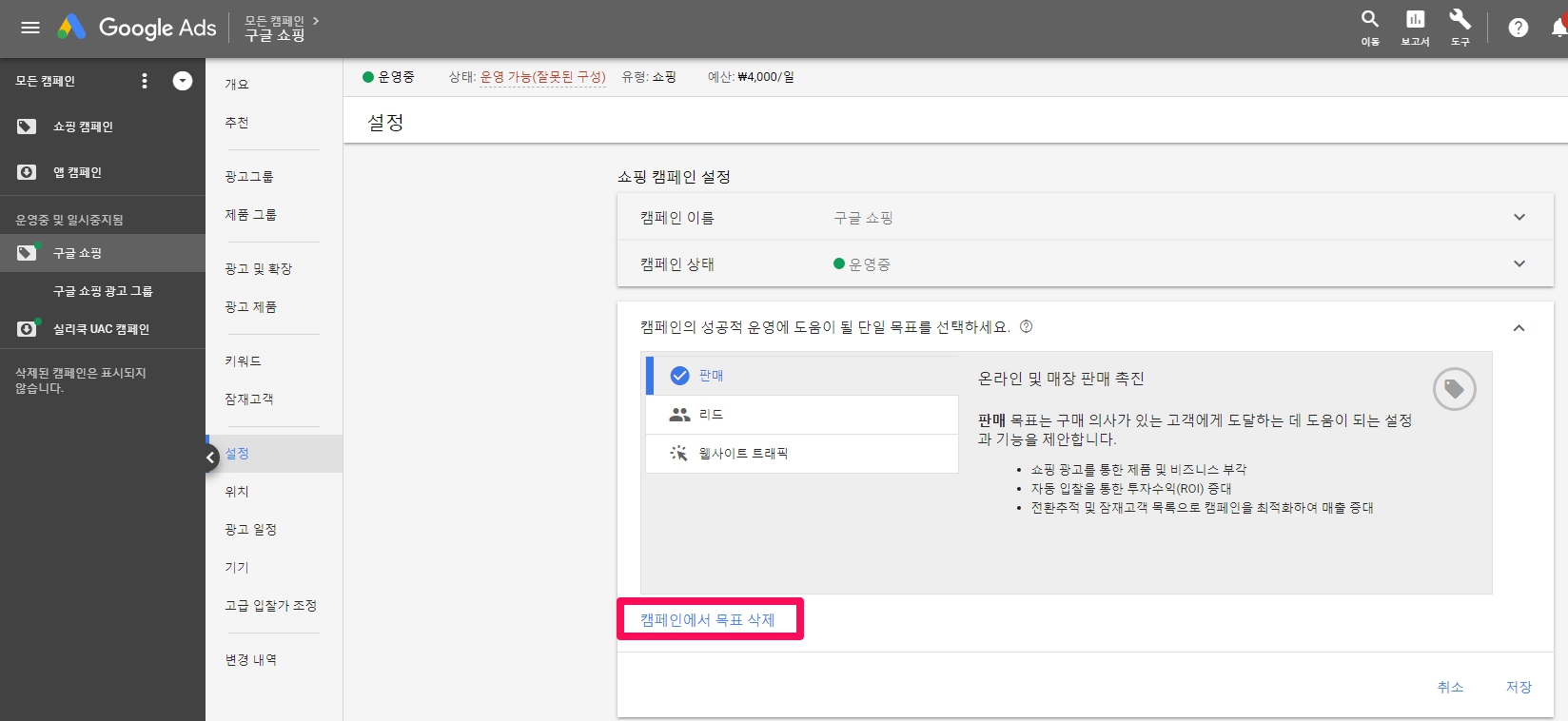The height and width of the screenshot is (721, 1568).
Task: Expand the 캠페인 상태 row
Action: (1519, 264)
